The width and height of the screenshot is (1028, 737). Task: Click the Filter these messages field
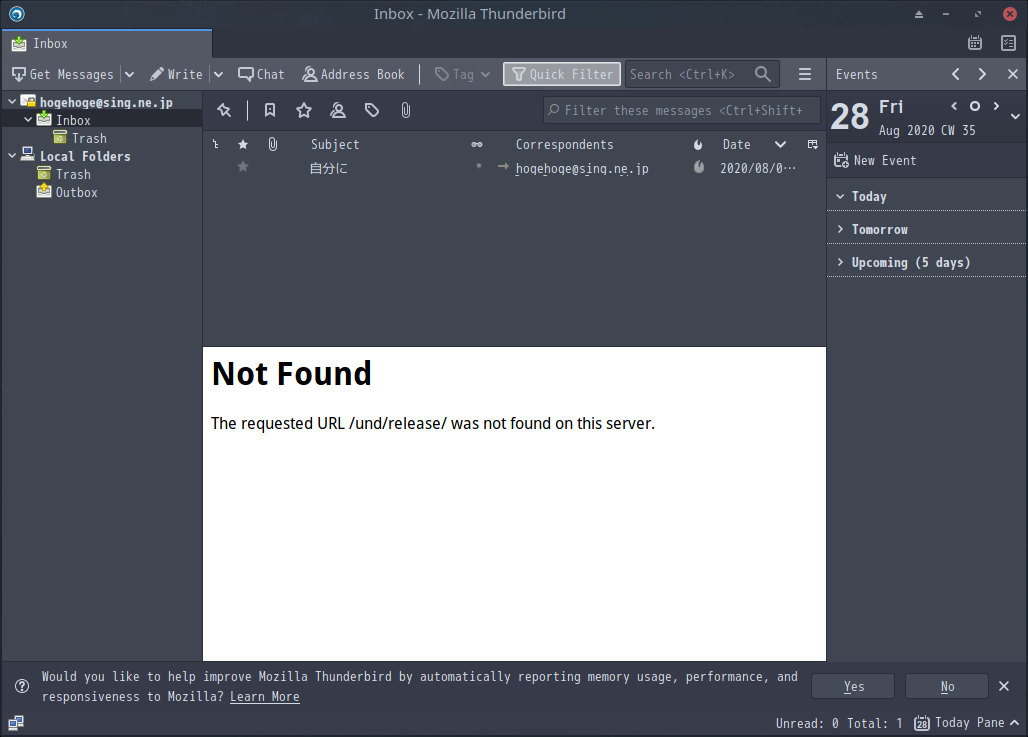coord(682,110)
